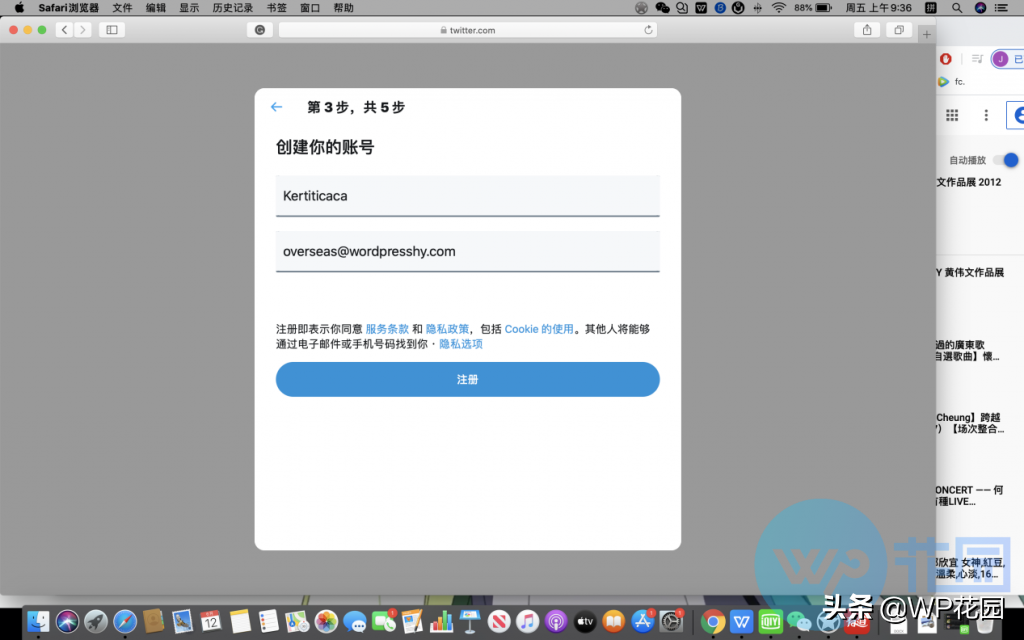1024x640 pixels.
Task: Click the WeChat icon in the menu bar
Action: tap(662, 8)
